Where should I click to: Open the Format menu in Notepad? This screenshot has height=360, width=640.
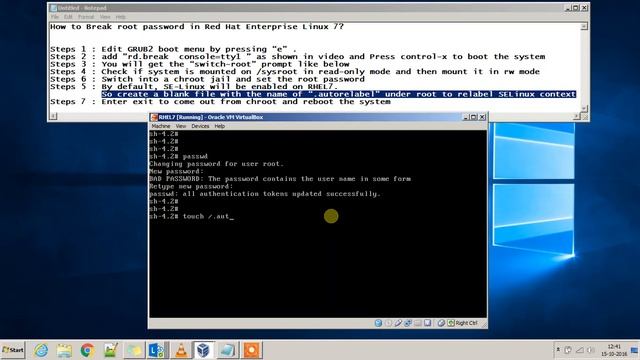tap(86, 17)
